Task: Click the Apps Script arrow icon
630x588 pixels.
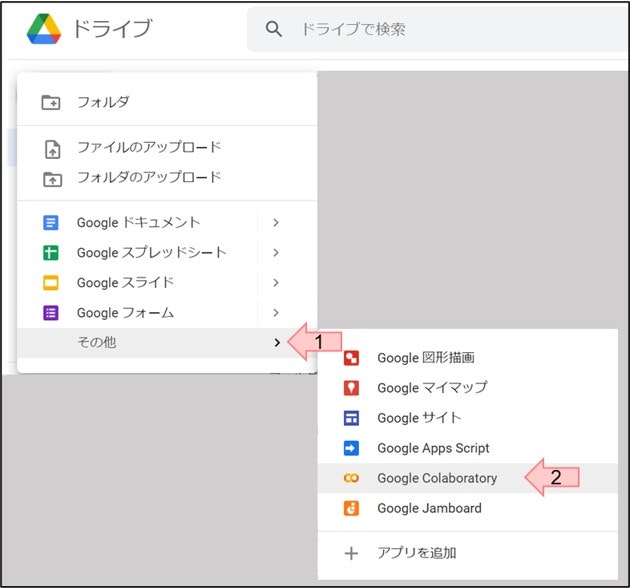Action: point(352,448)
